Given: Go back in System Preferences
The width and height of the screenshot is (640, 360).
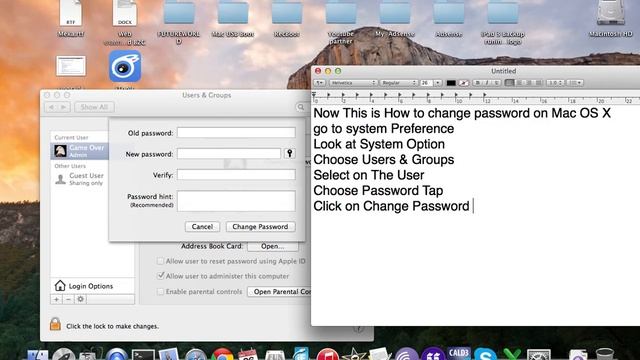Looking at the screenshot, I should (51, 107).
